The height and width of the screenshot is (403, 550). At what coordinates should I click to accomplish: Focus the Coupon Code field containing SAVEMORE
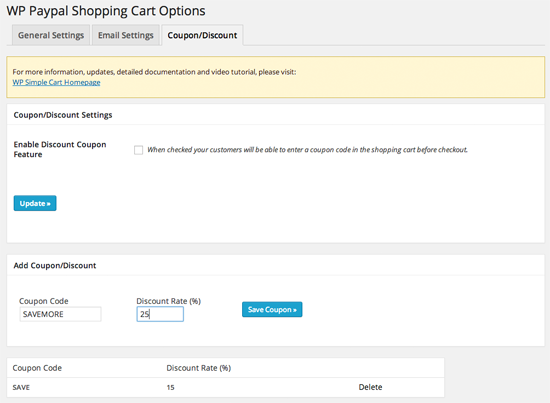pyautogui.click(x=60, y=314)
